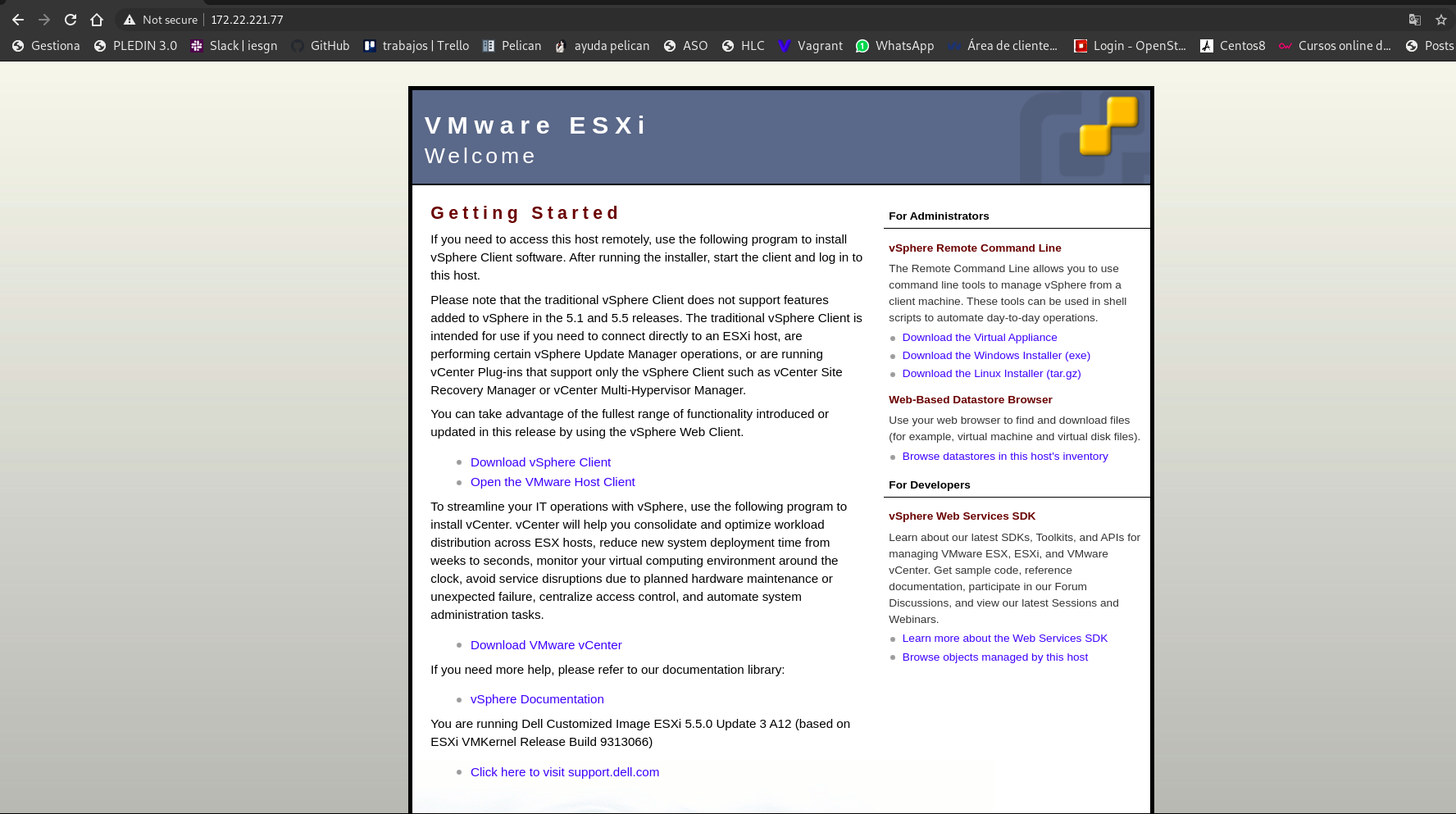
Task: Open the Centos8 bookmark
Action: click(x=1233, y=46)
